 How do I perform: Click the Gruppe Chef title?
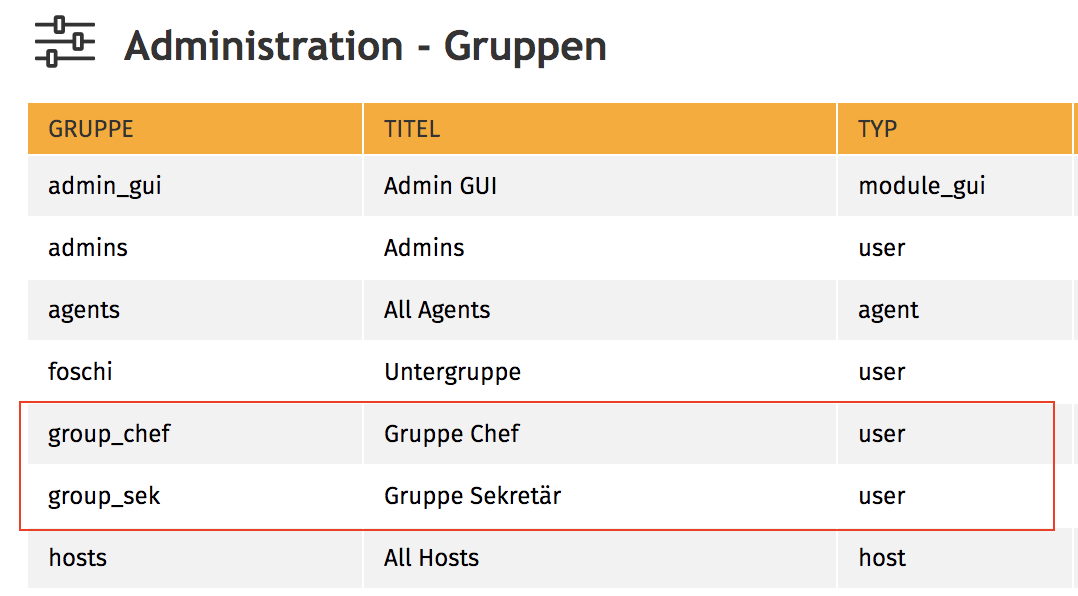coord(452,434)
